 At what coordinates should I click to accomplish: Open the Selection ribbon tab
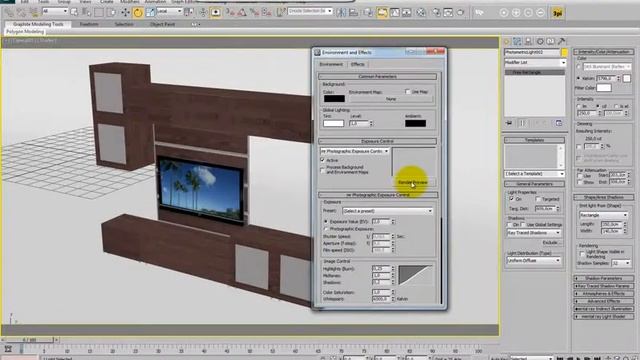point(124,24)
